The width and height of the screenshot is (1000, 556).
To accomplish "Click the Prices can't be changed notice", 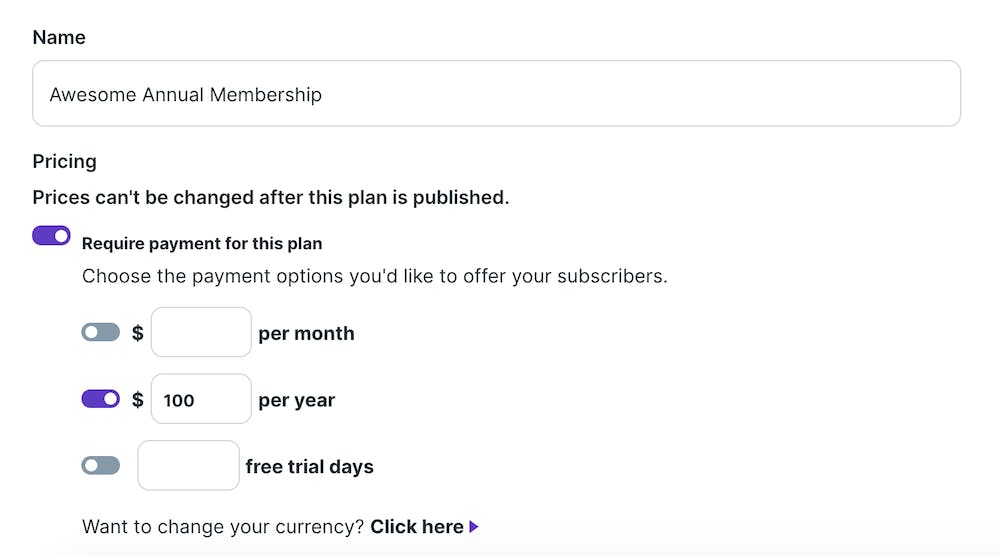I will (271, 198).
